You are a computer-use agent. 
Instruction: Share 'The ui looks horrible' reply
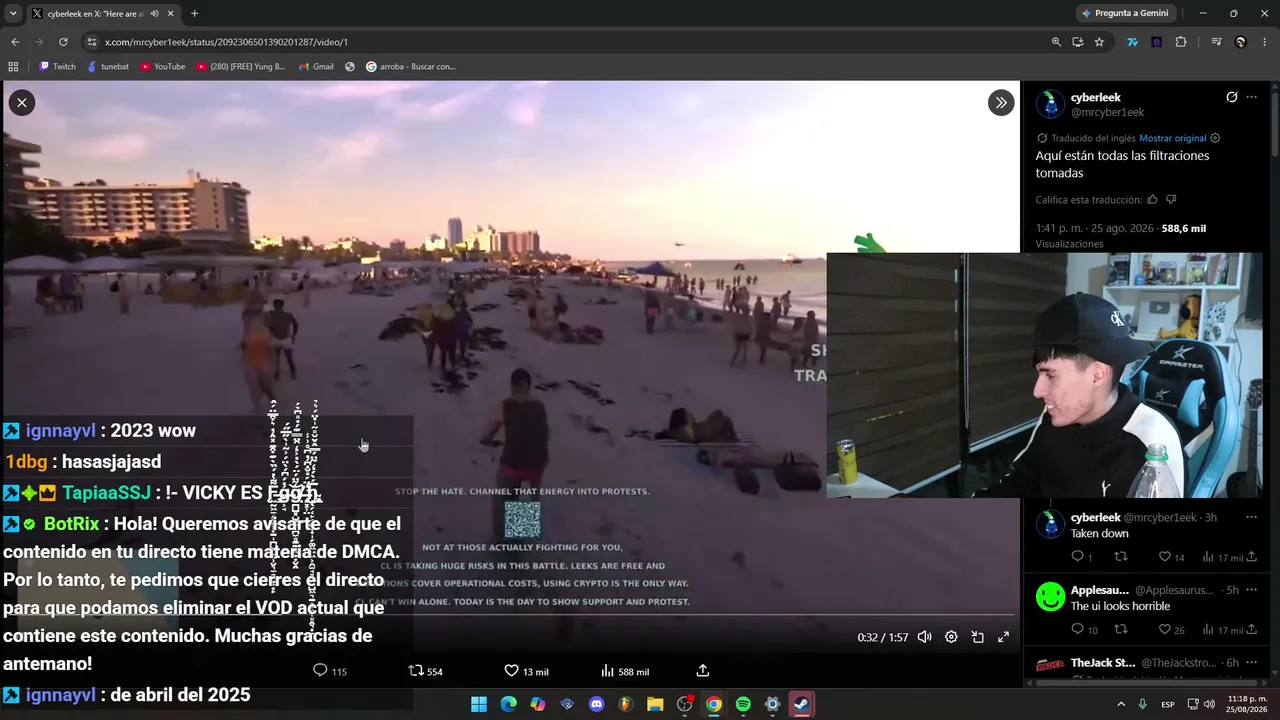tap(1251, 630)
